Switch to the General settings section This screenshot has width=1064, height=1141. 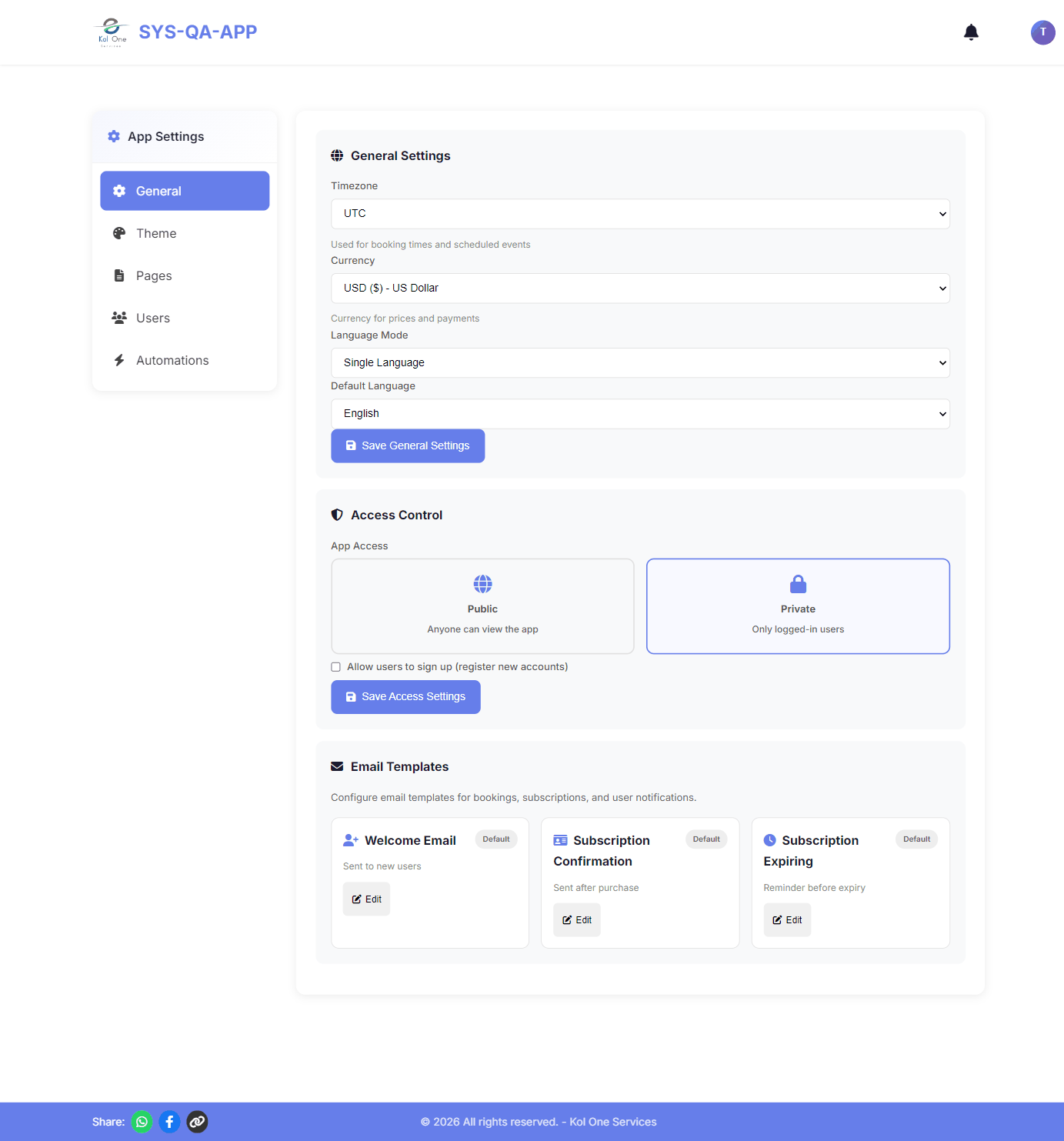click(x=184, y=191)
